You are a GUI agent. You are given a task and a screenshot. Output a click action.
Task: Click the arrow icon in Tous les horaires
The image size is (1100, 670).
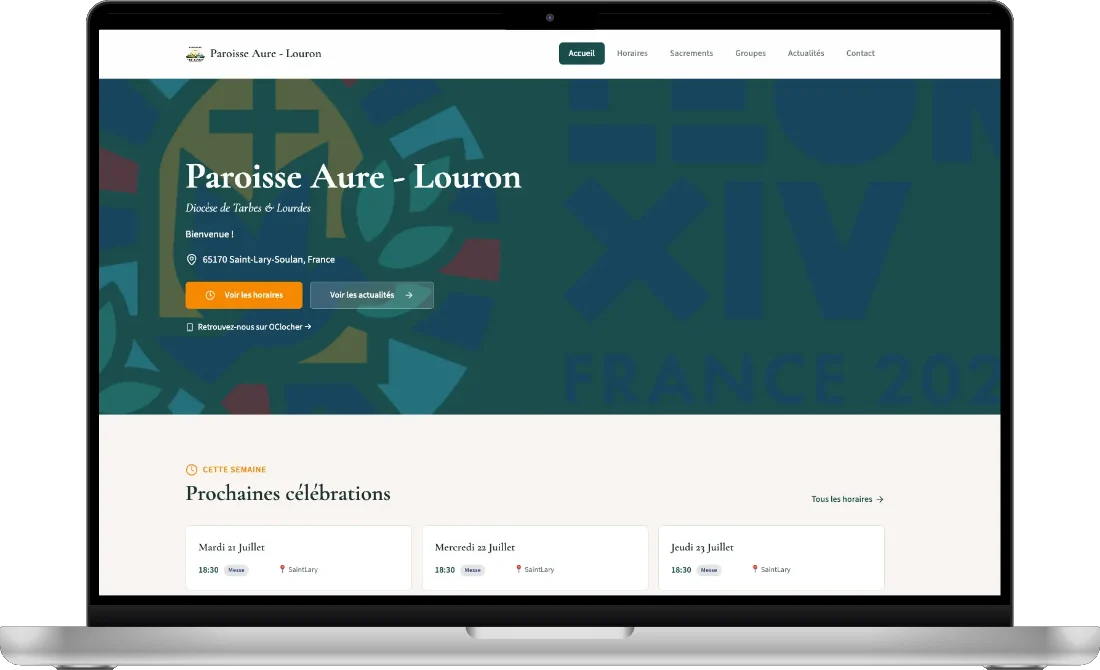tap(880, 500)
